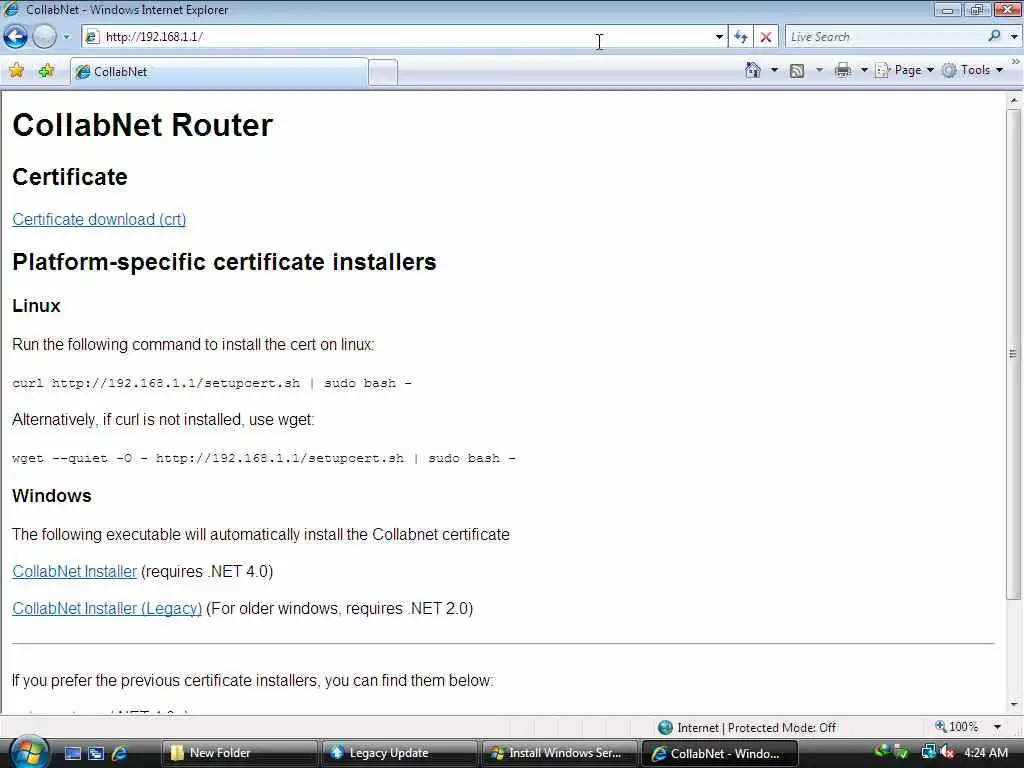Click the Internet Protected Mode status text
This screenshot has width=1024, height=768.
click(756, 728)
